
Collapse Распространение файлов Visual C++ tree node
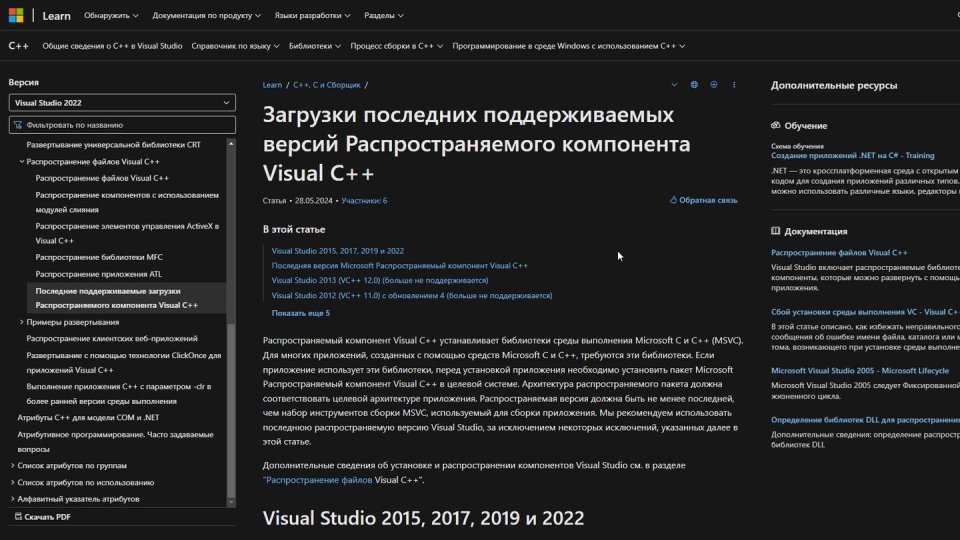point(22,162)
